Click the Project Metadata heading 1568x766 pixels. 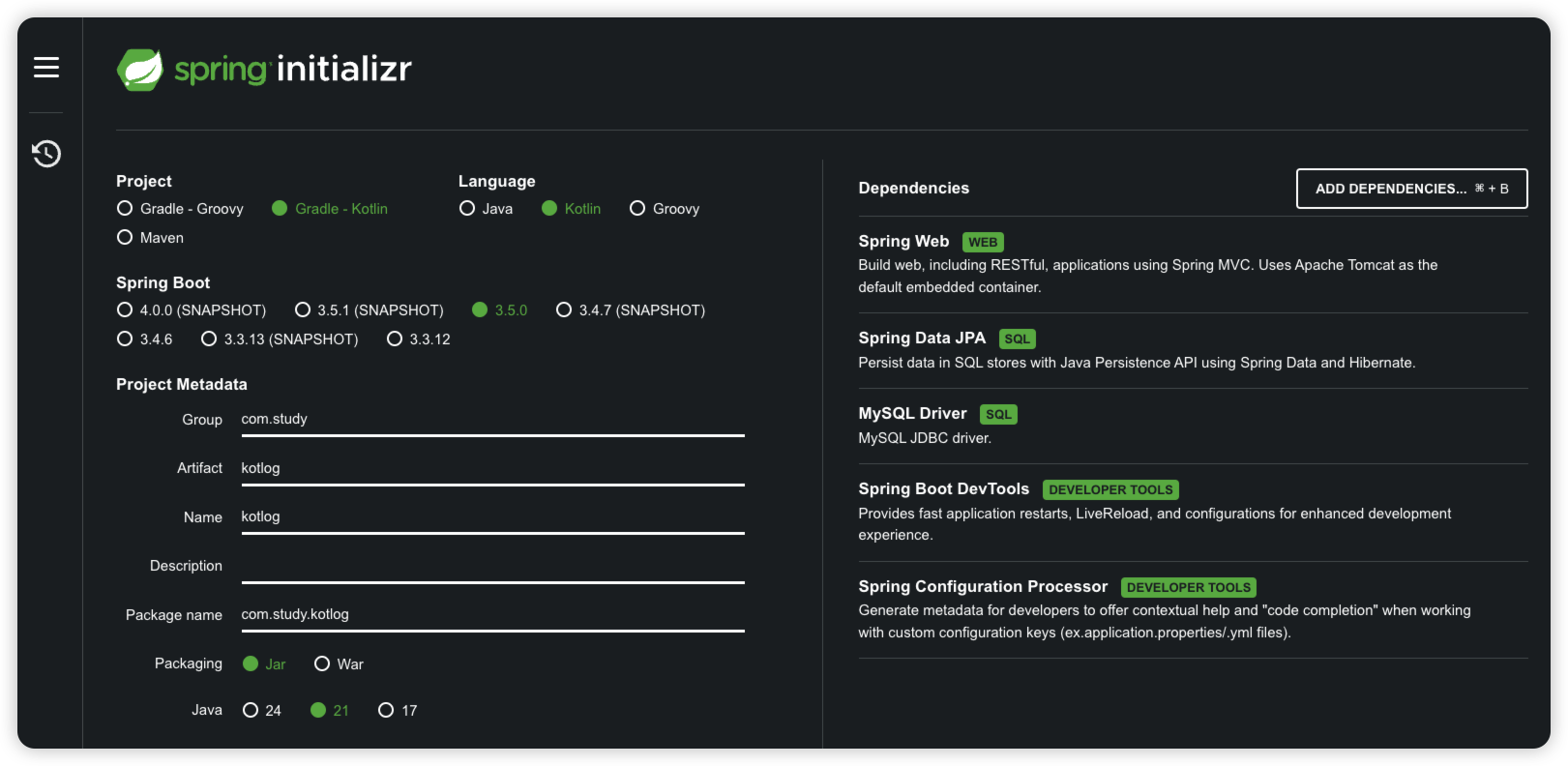(x=182, y=385)
